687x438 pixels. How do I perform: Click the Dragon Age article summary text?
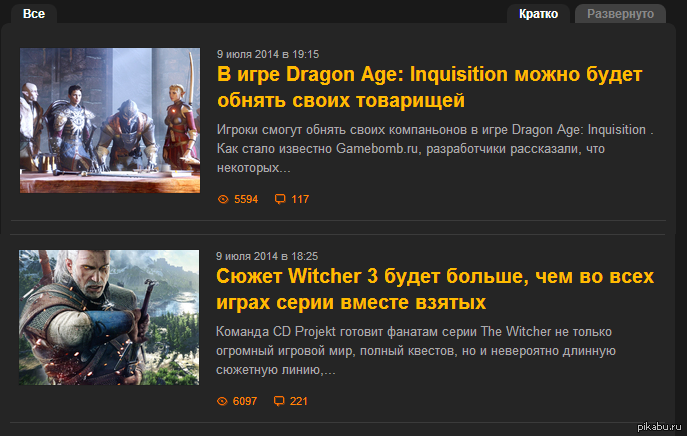coord(435,148)
